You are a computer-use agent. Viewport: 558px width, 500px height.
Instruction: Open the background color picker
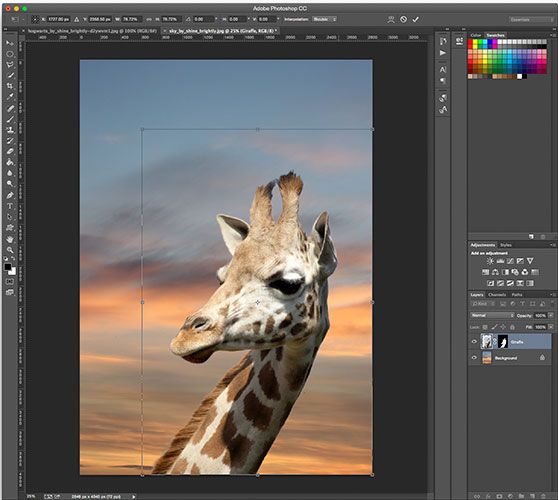pos(13,272)
